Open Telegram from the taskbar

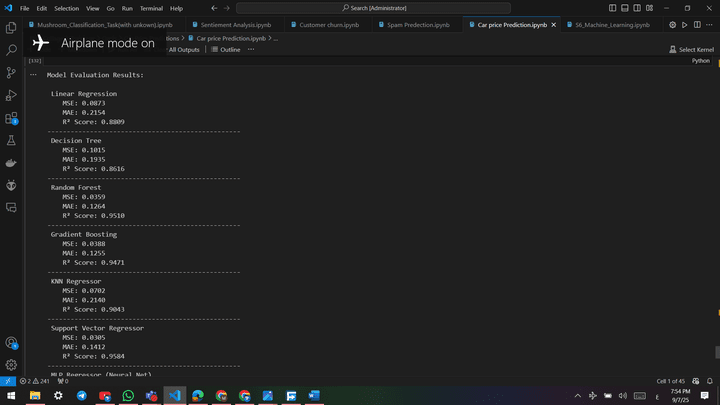[x=82, y=395]
